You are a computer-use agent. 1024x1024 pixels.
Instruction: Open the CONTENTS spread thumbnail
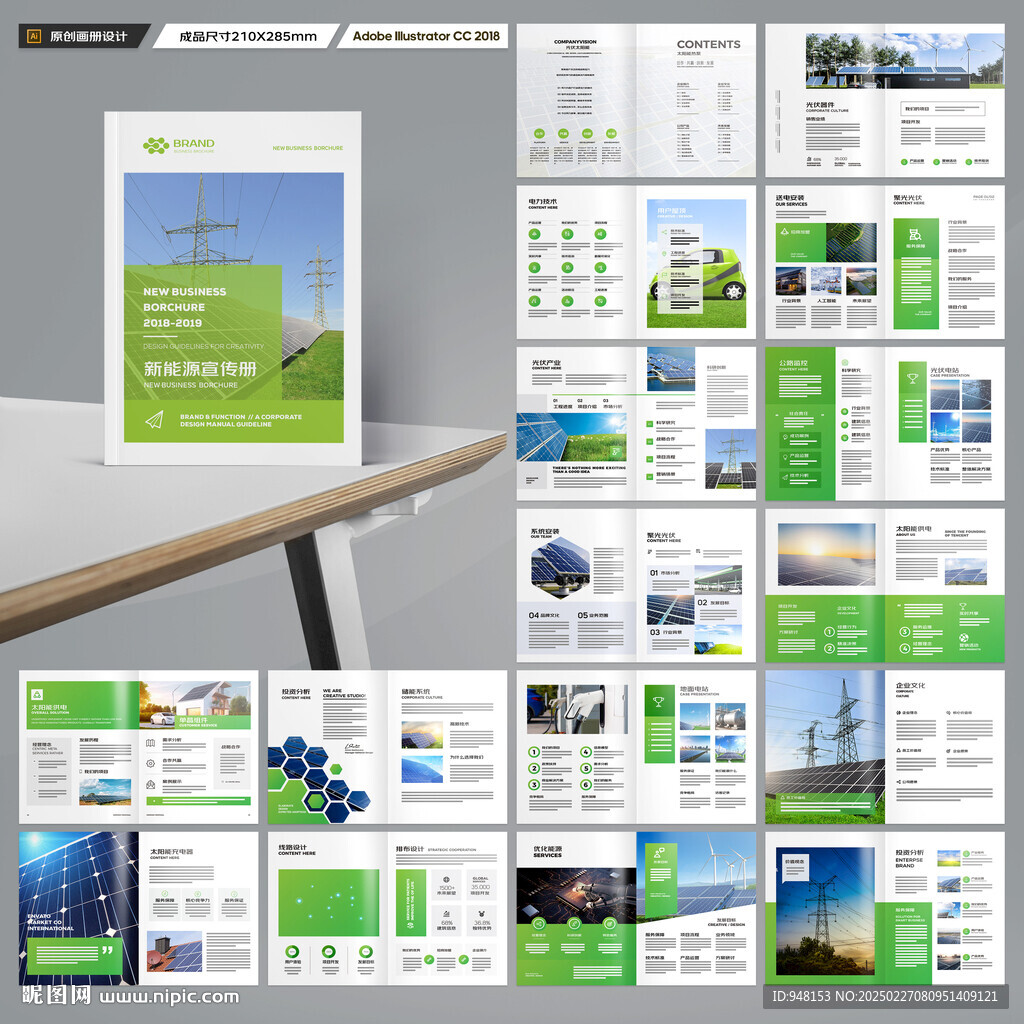(x=636, y=101)
